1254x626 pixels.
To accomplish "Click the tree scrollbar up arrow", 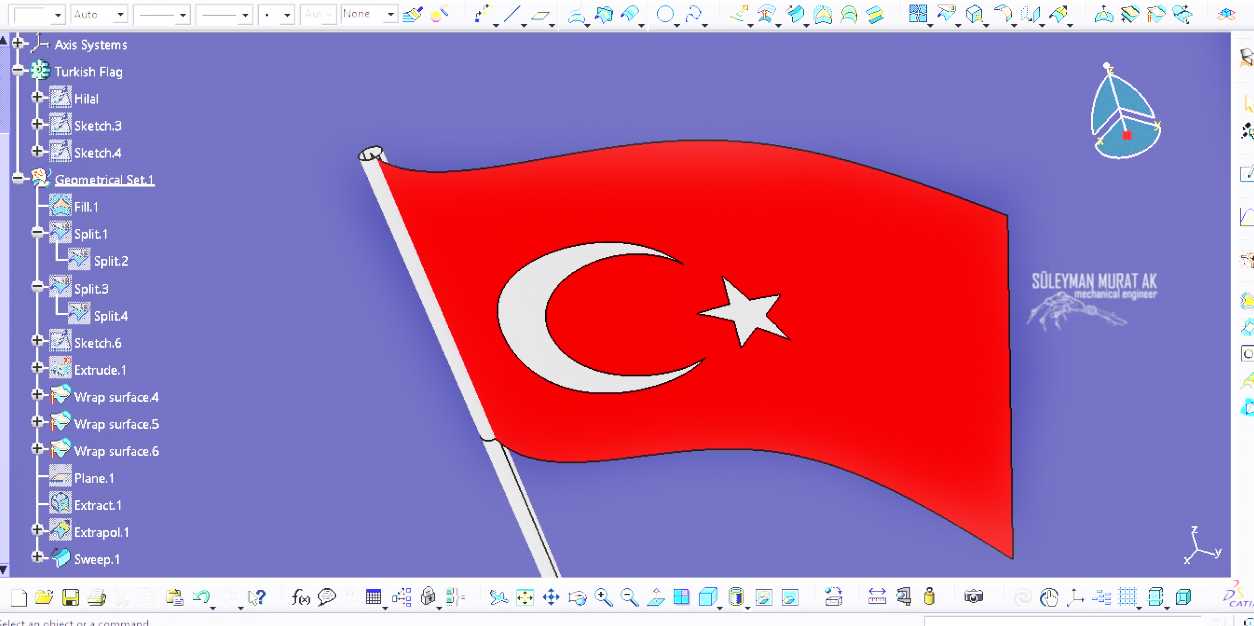I will [x=4, y=40].
